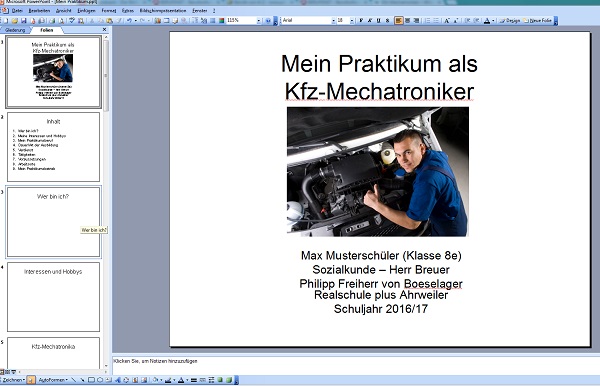Viewport: 600px width, 386px height.
Task: Open the Datei menu
Action: coord(17,11)
